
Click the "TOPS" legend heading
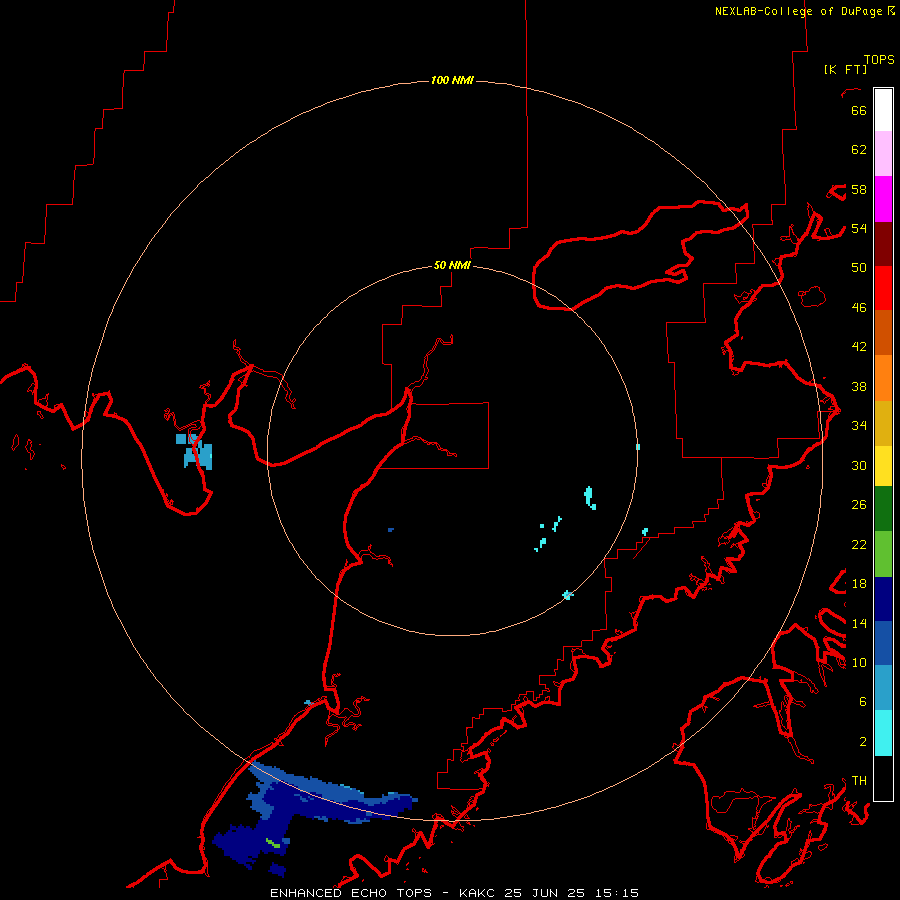(x=879, y=60)
